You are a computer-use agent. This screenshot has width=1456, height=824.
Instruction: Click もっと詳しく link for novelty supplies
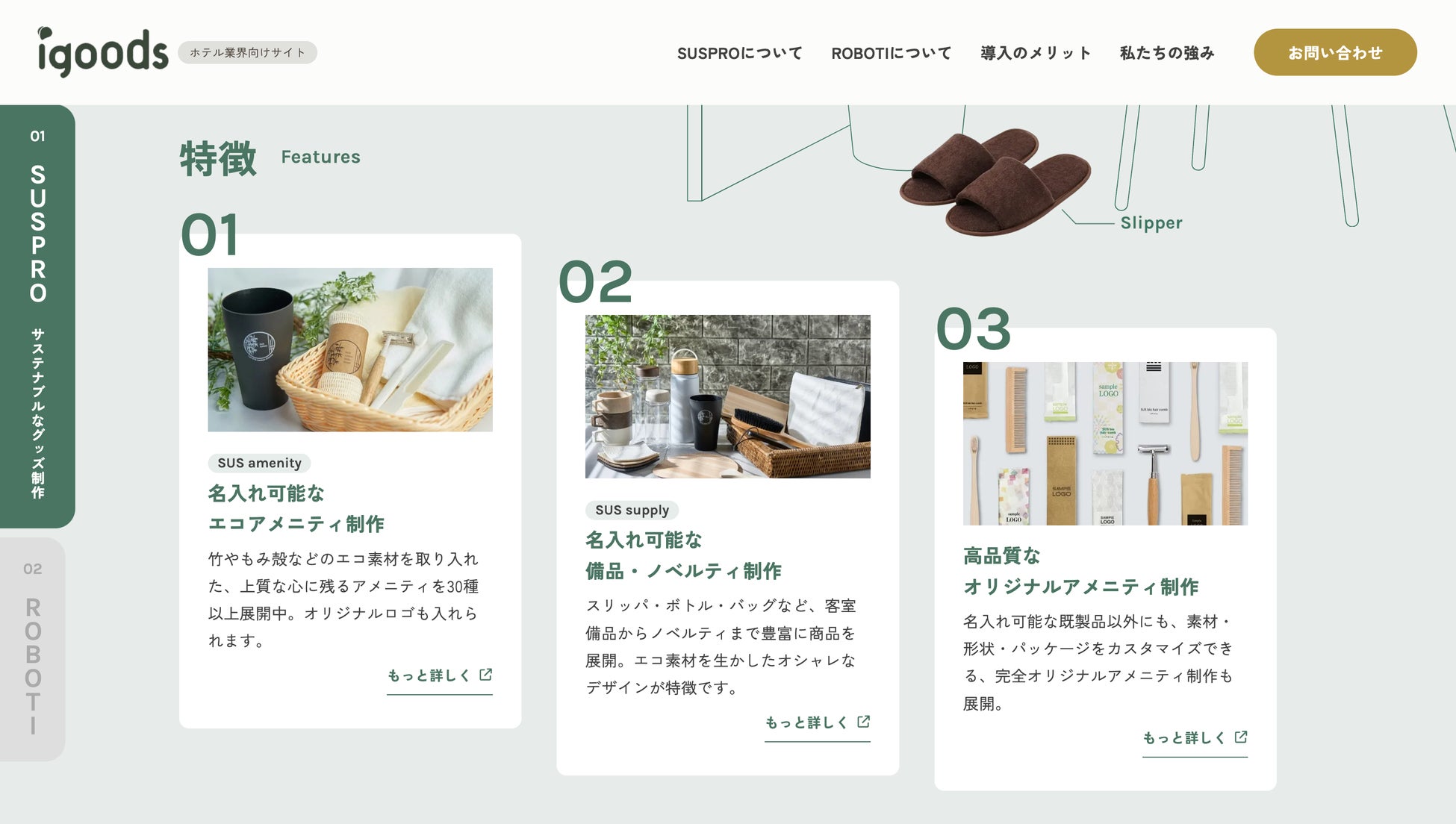818,723
